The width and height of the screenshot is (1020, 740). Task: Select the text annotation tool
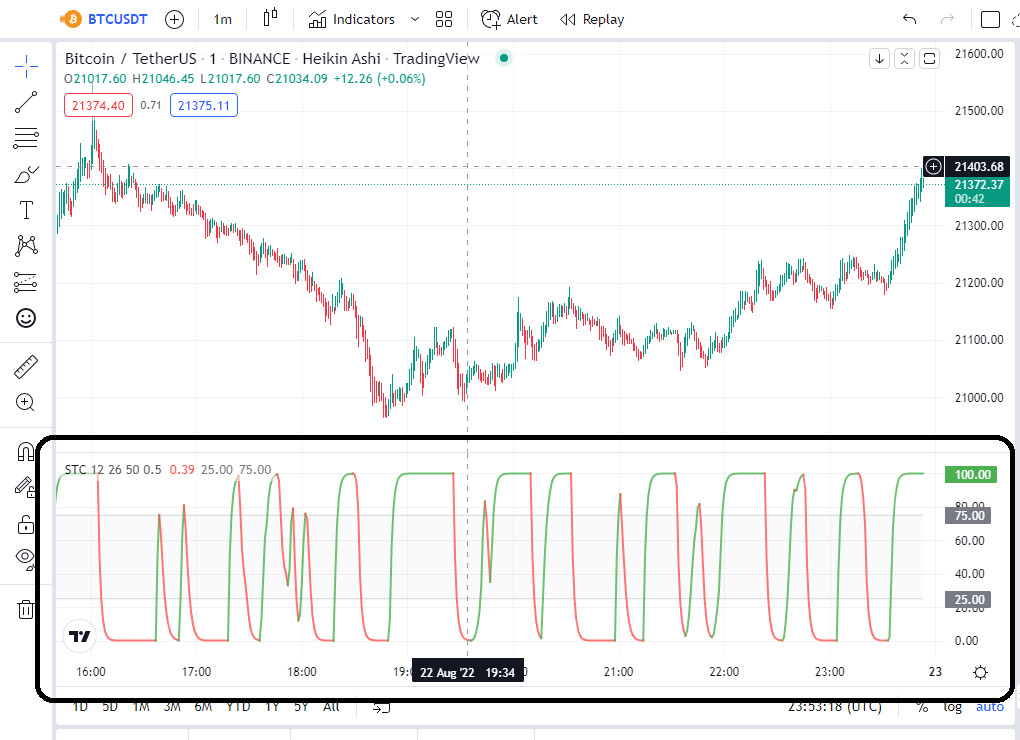(x=26, y=210)
